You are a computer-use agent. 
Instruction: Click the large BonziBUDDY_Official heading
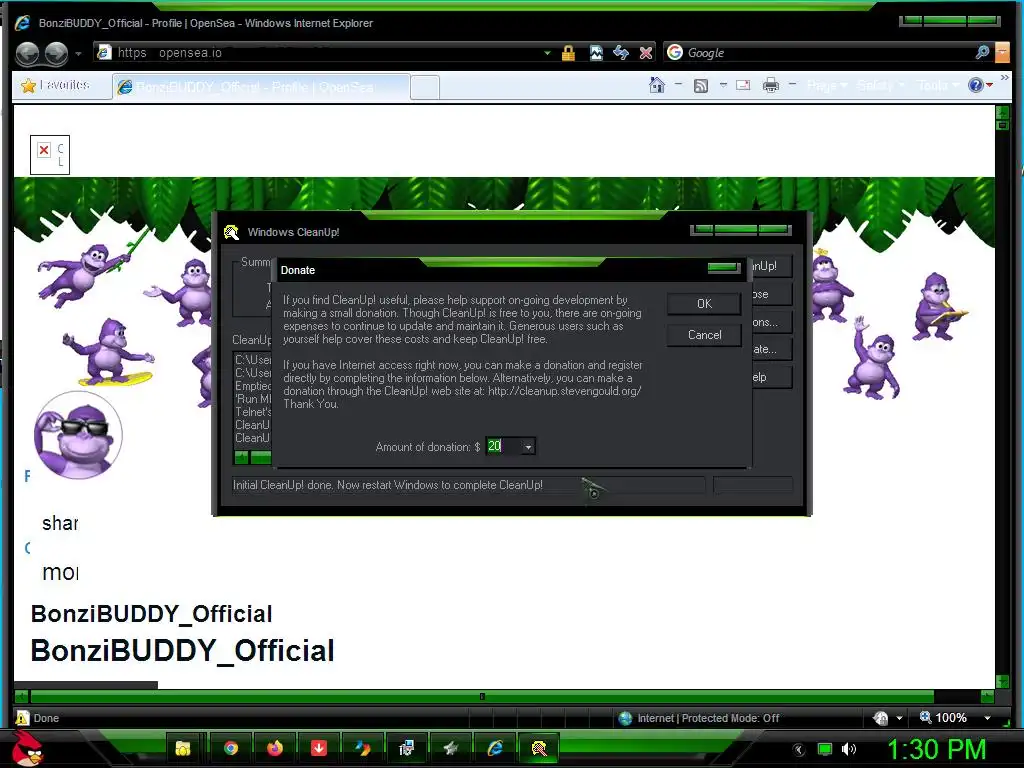coord(182,650)
